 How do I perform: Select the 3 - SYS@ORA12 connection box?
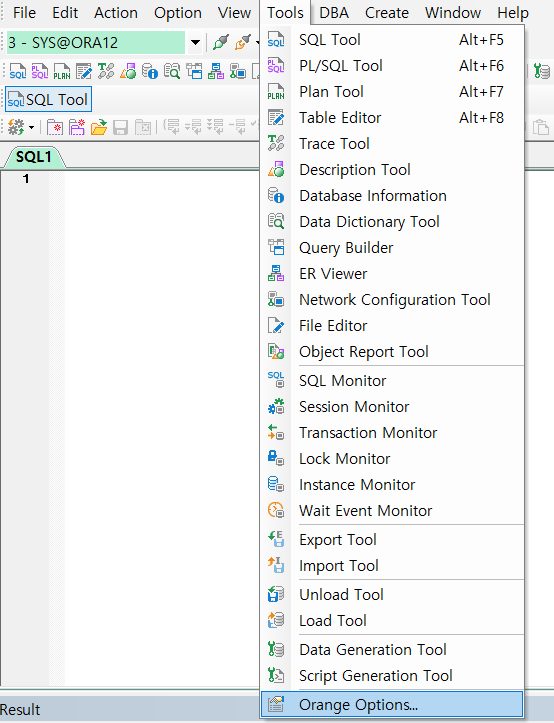tap(96, 43)
